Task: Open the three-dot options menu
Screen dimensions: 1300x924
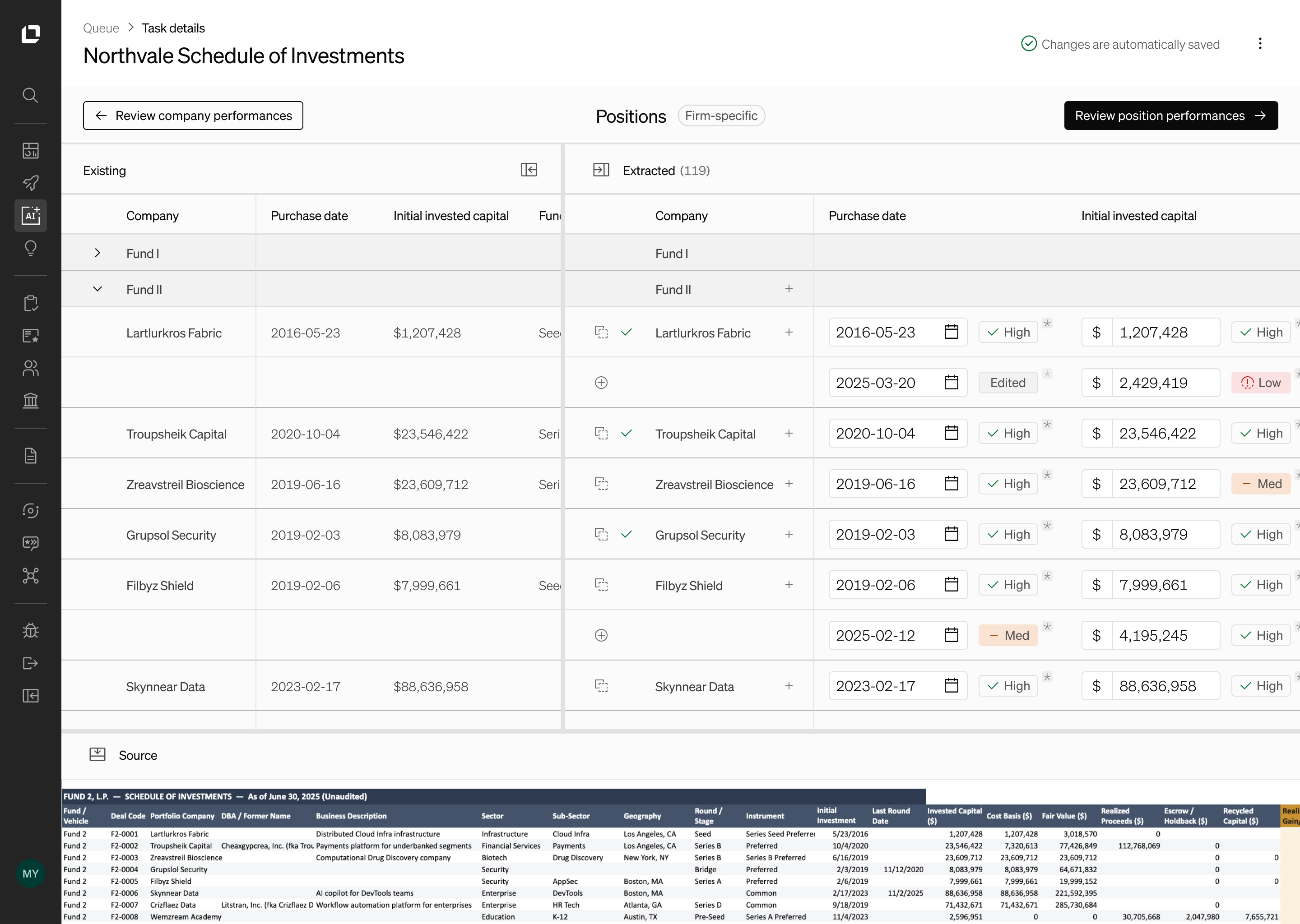Action: [1259, 44]
